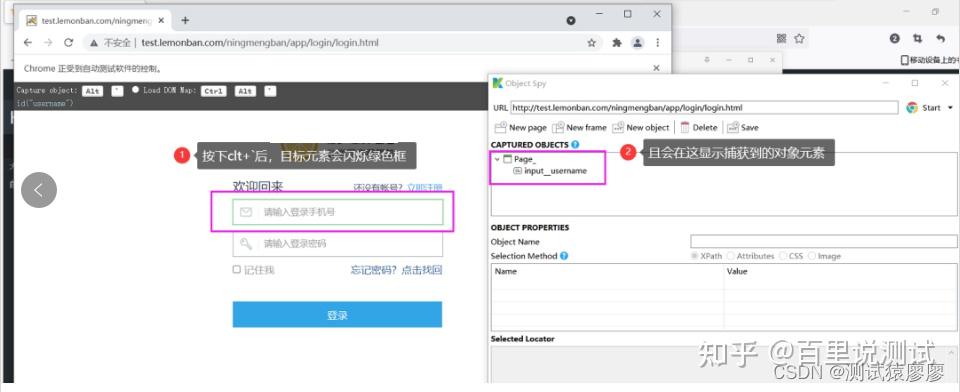Screen dimensions: 960x392
Task: Open the Chrome profile avatar
Action: (638, 43)
